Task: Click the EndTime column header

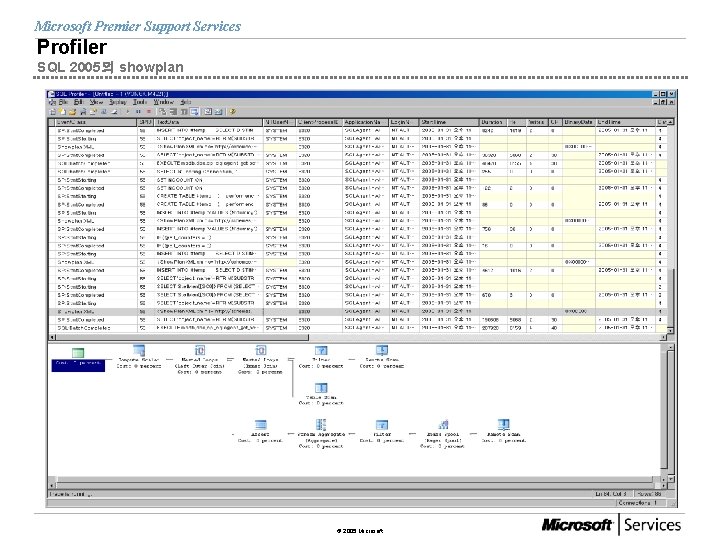Action: pyautogui.click(x=625, y=122)
